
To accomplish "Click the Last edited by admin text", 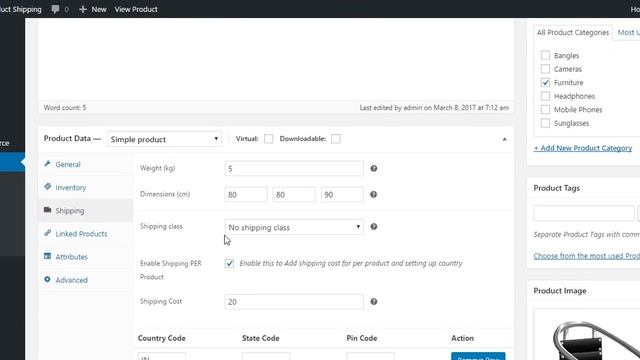I will click(434, 108).
